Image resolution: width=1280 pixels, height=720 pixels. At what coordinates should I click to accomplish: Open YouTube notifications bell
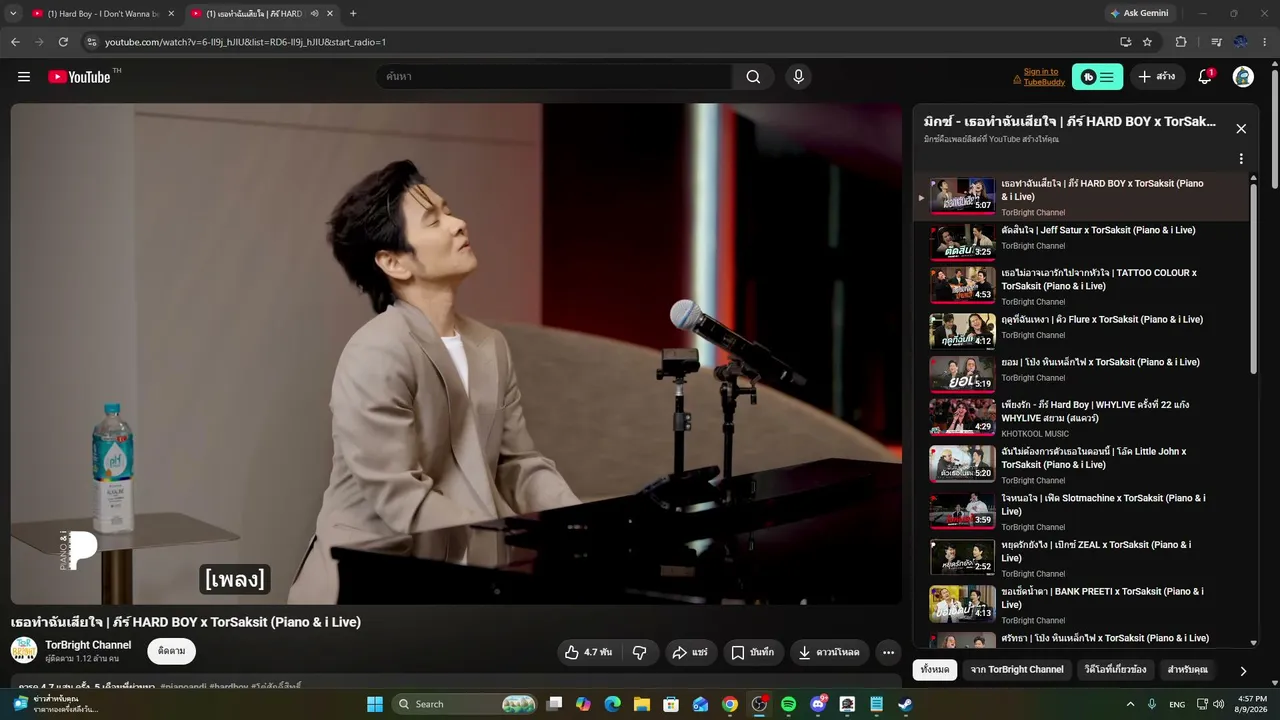(x=1205, y=77)
